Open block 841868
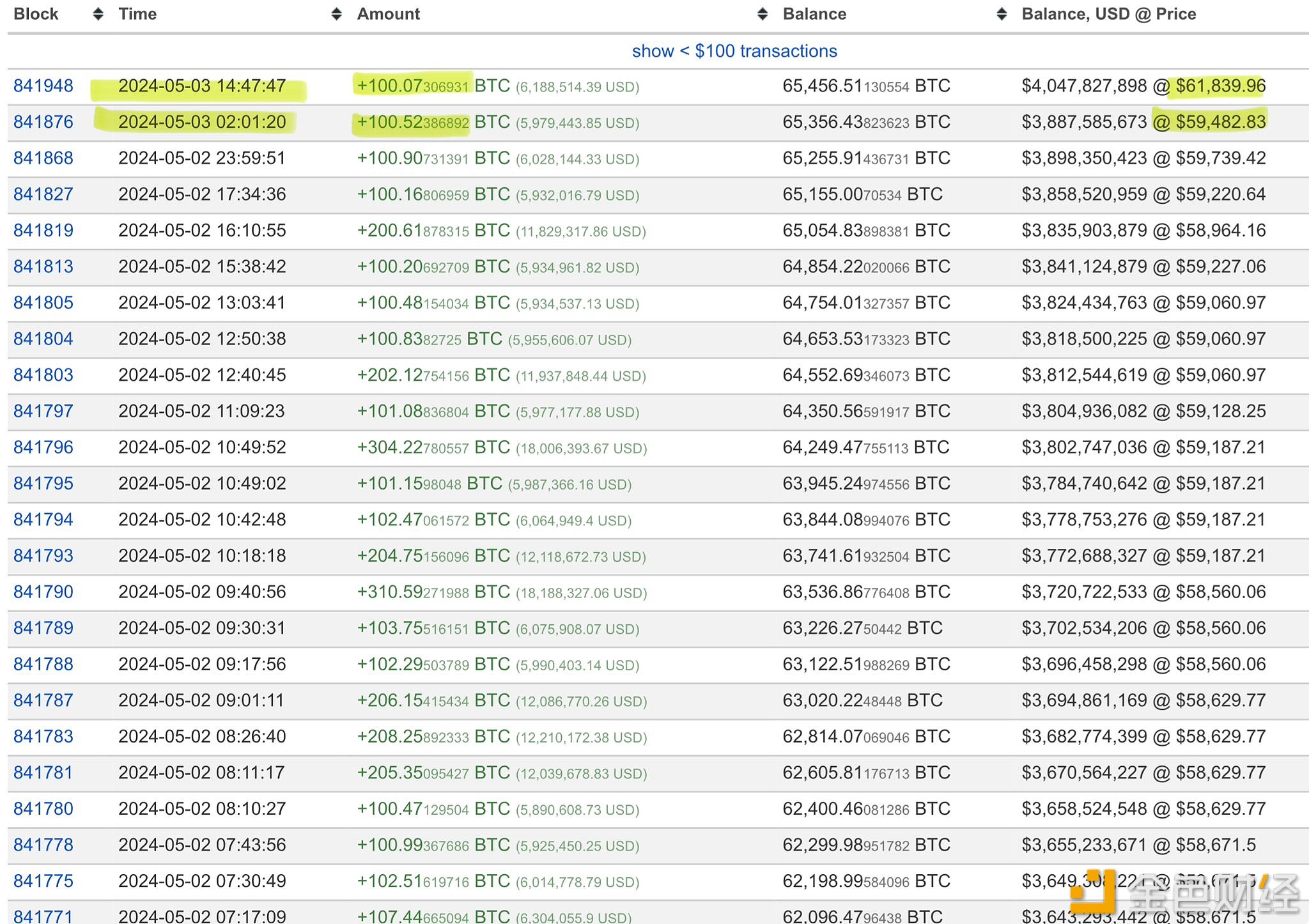This screenshot has width=1309, height=924. pyautogui.click(x=43, y=158)
